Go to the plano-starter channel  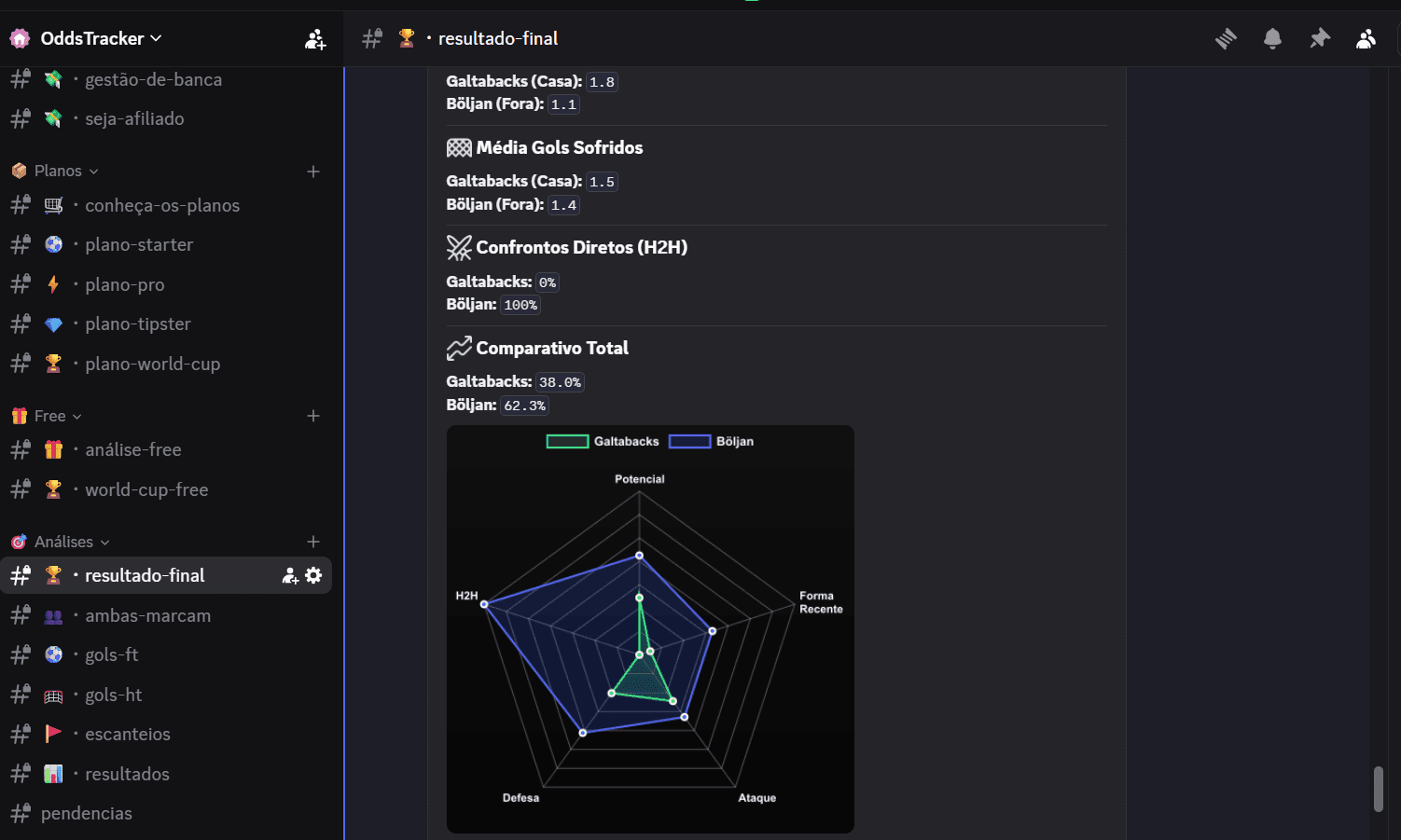coord(168,244)
